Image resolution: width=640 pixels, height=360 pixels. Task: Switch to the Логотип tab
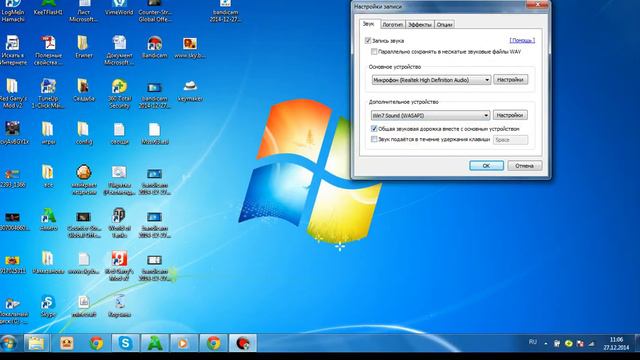point(392,25)
